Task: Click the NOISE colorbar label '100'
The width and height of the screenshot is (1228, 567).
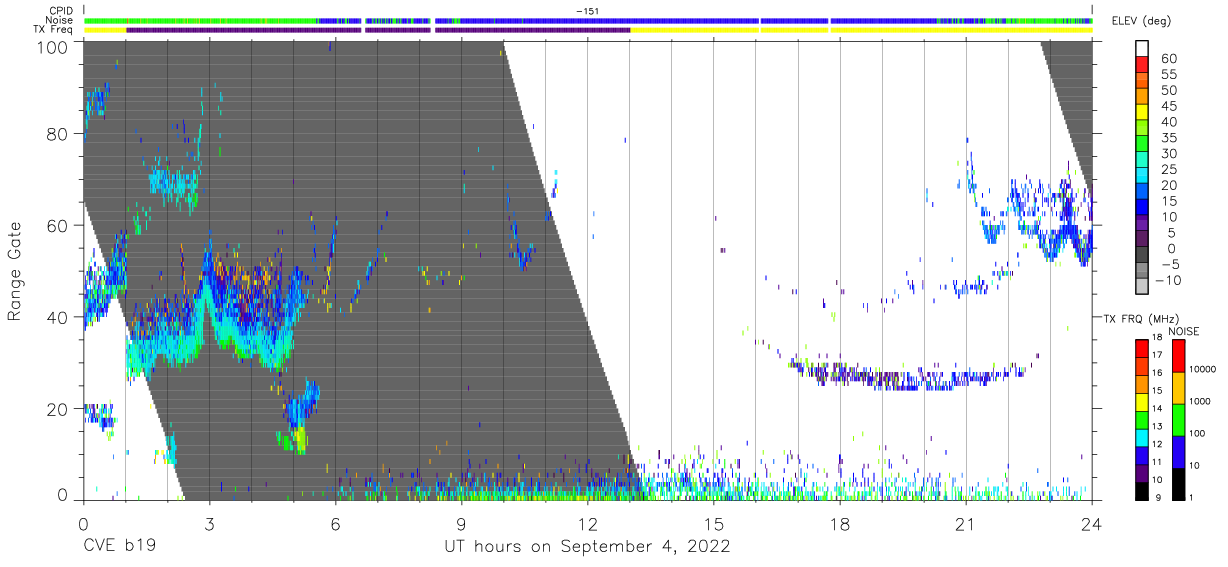Action: coord(1198,434)
